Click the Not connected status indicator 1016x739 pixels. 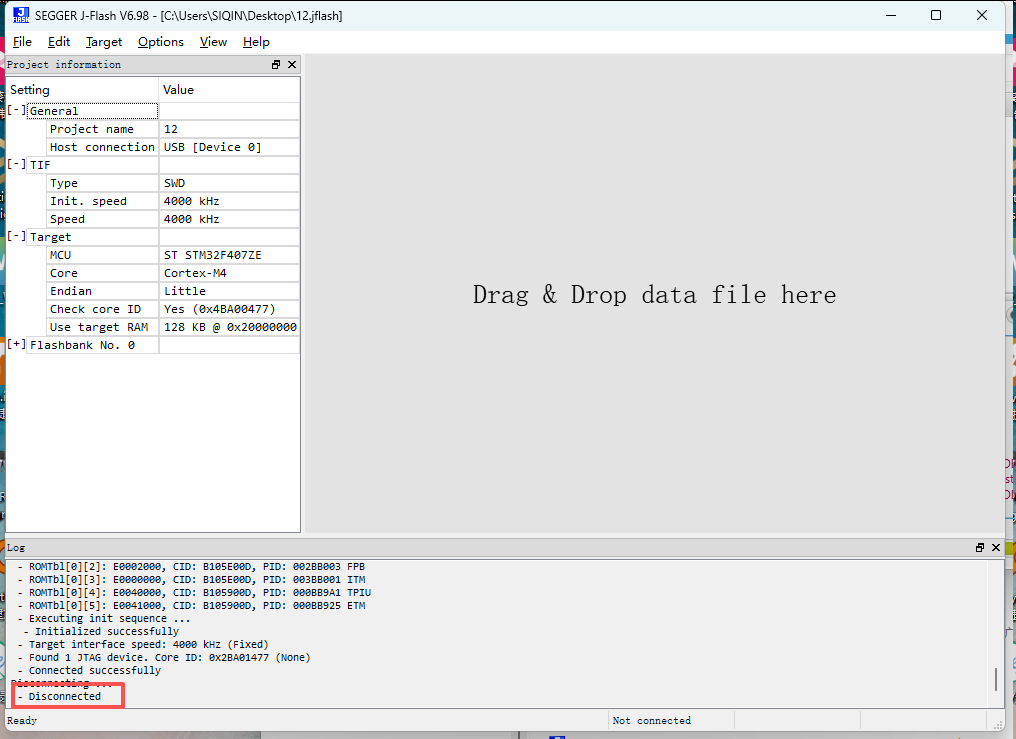[651, 720]
